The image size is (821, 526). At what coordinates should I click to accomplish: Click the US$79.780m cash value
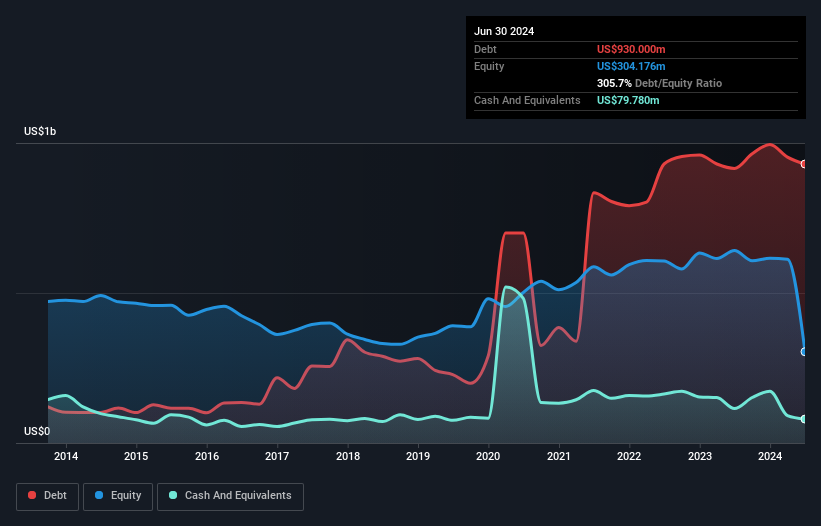click(x=628, y=100)
